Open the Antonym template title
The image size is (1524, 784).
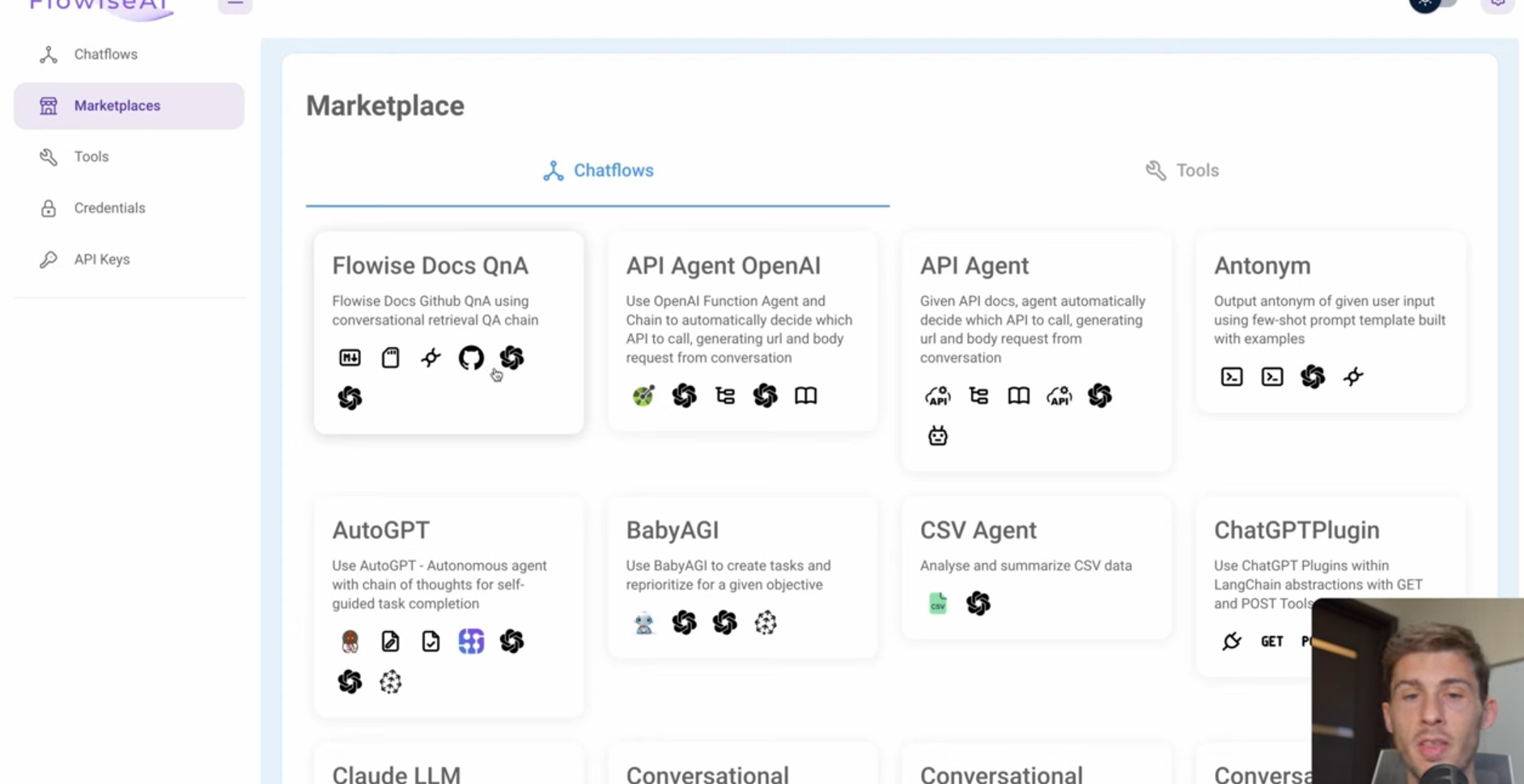[1262, 265]
